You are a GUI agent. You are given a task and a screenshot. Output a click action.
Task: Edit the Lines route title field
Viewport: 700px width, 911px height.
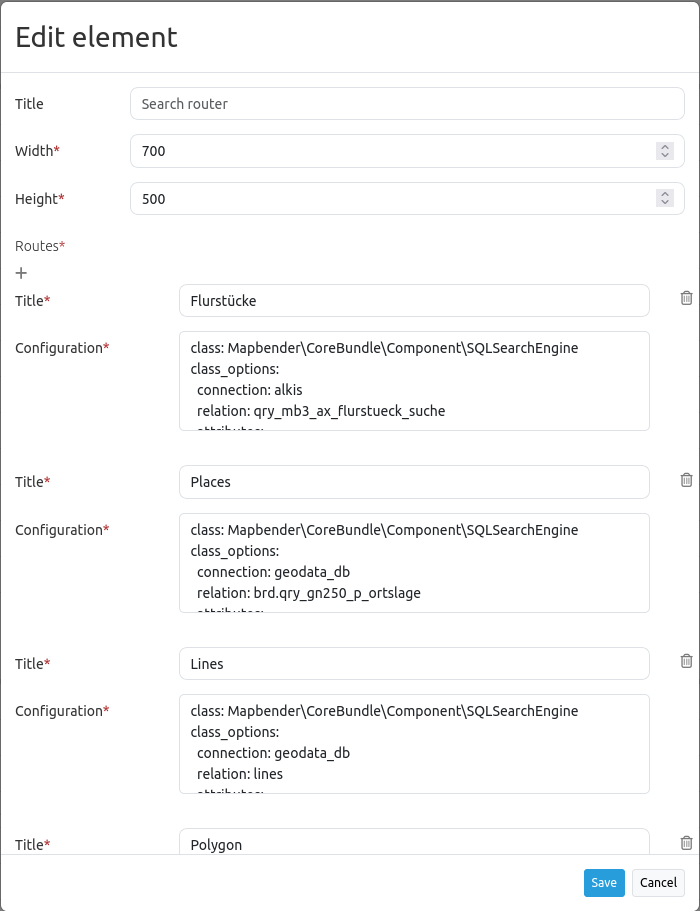(x=414, y=663)
